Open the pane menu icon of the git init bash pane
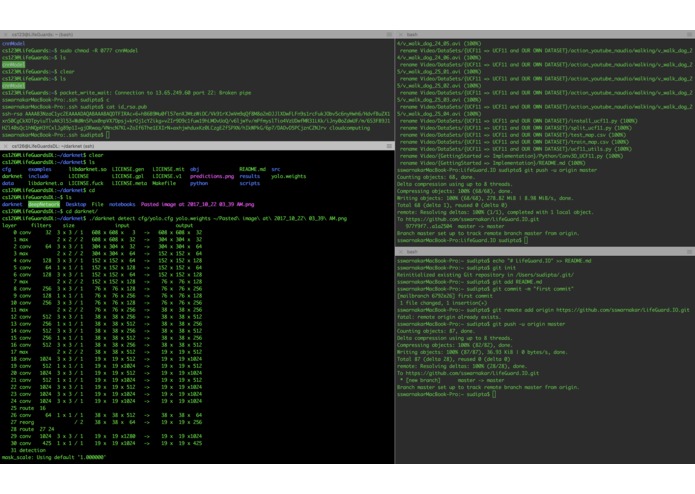695x494 pixels. (690, 252)
